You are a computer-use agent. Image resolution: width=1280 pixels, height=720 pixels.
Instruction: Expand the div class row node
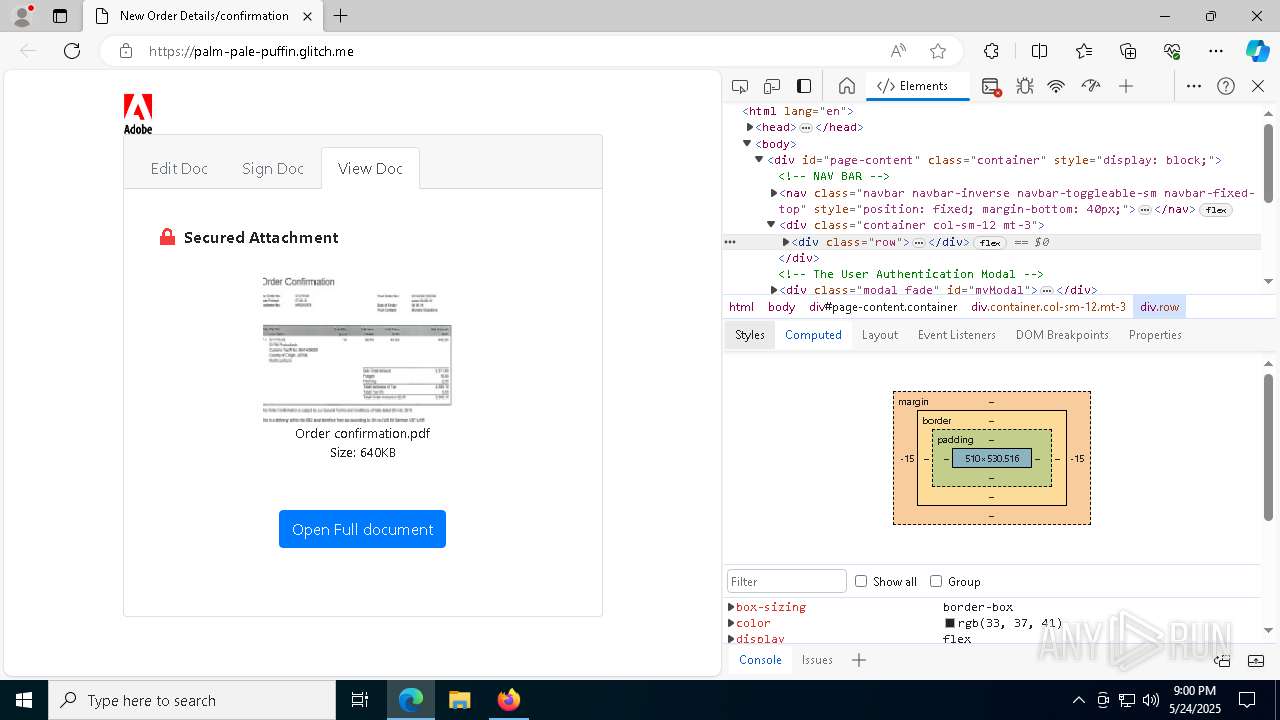tap(786, 242)
